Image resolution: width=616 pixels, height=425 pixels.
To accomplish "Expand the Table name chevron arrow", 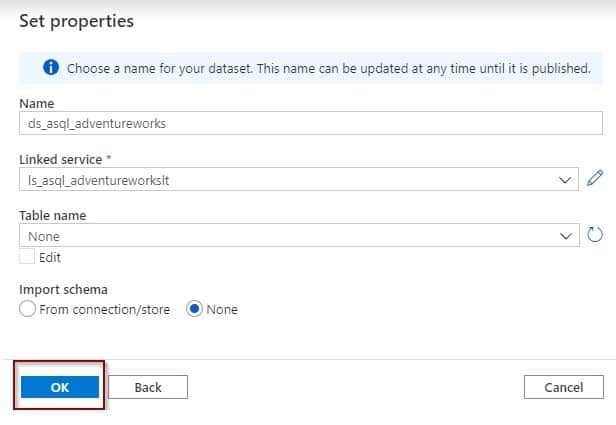I will 566,236.
